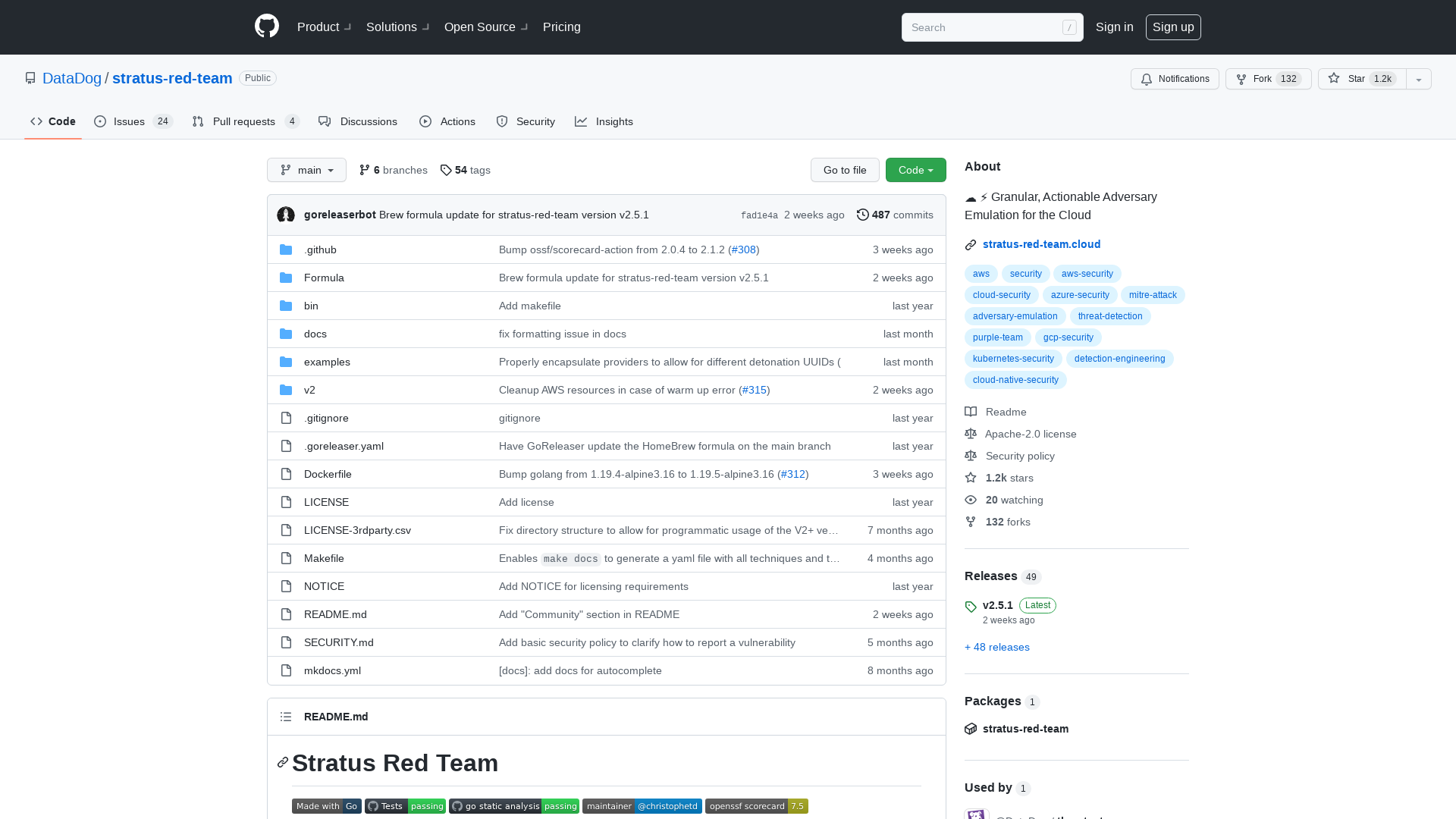Switch to the Insights tab
Screen dimensions: 1456x819
[604, 121]
